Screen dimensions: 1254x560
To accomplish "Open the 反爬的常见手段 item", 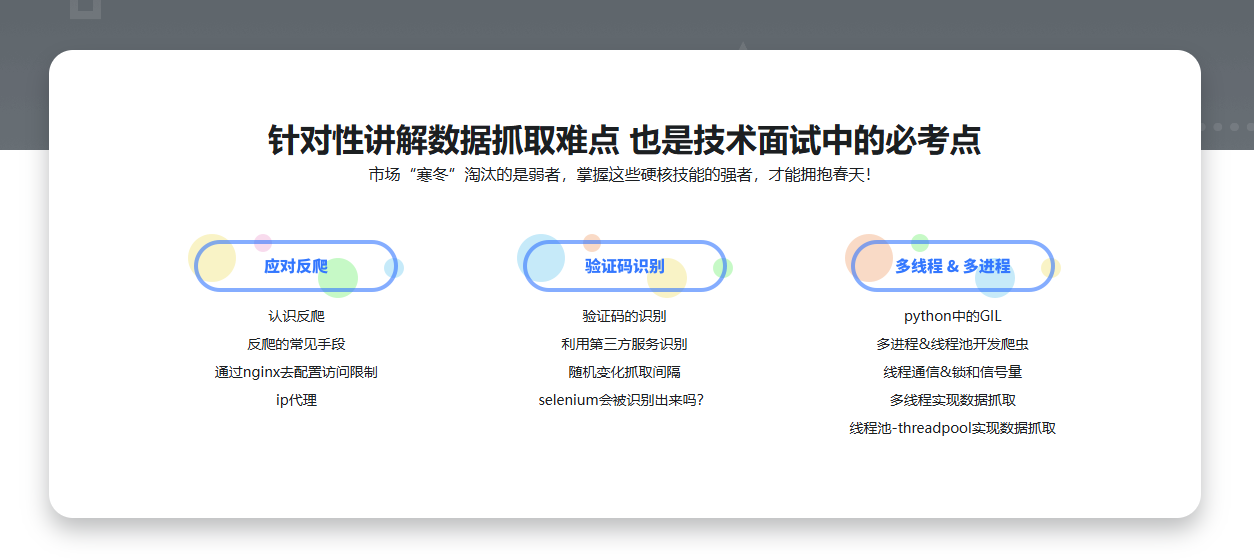I will point(296,344).
